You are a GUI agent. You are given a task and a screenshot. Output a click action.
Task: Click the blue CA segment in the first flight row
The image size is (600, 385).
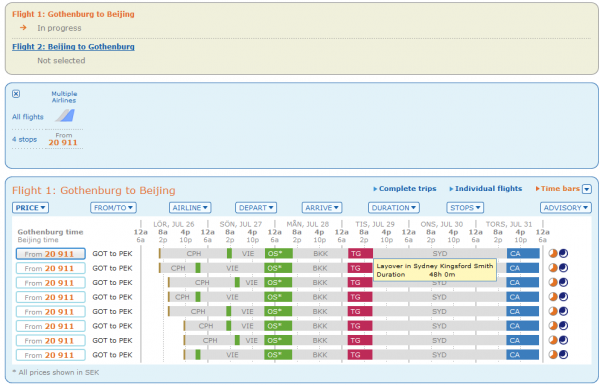pos(523,254)
